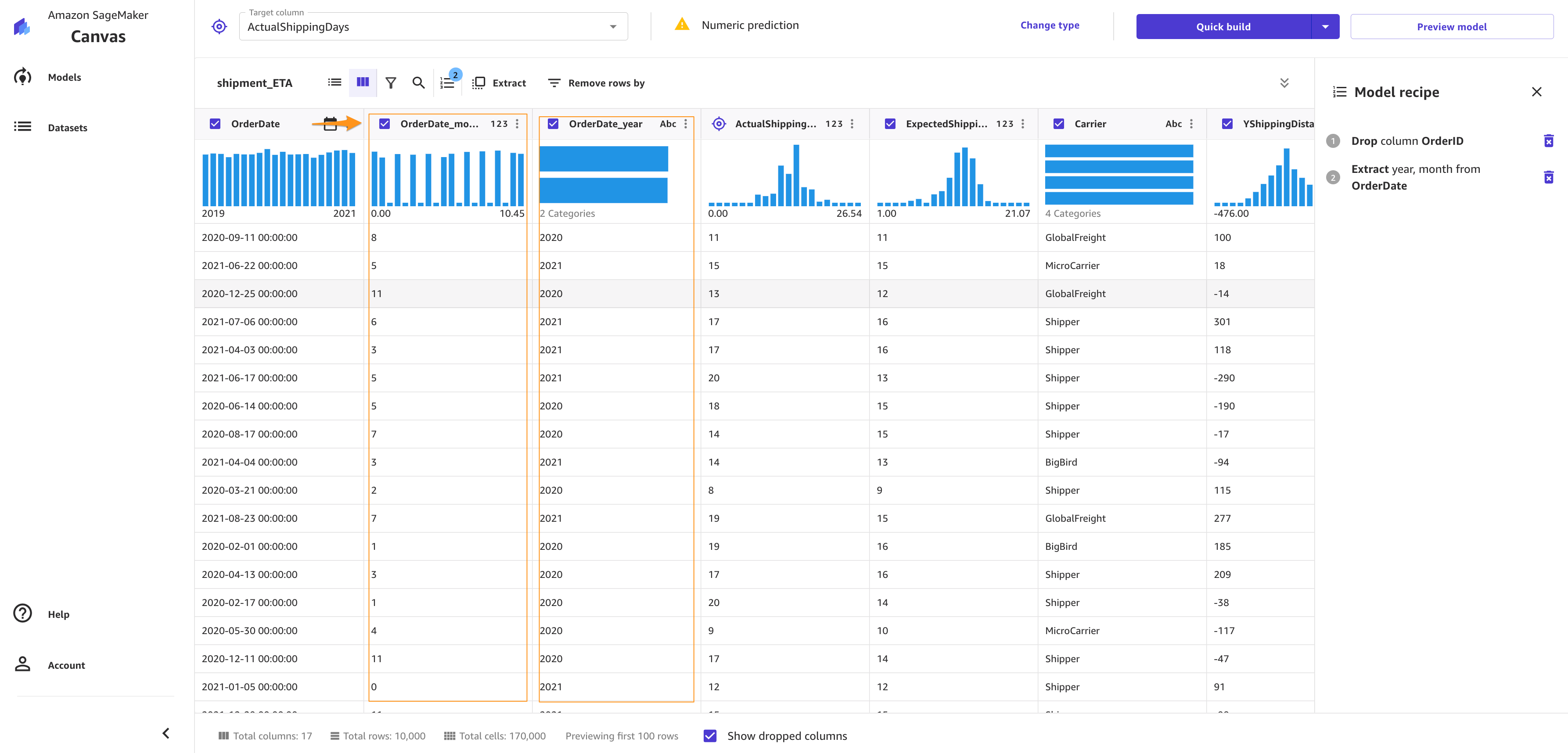Open Datasets in sidebar
This screenshot has width=1568, height=753.
(67, 128)
